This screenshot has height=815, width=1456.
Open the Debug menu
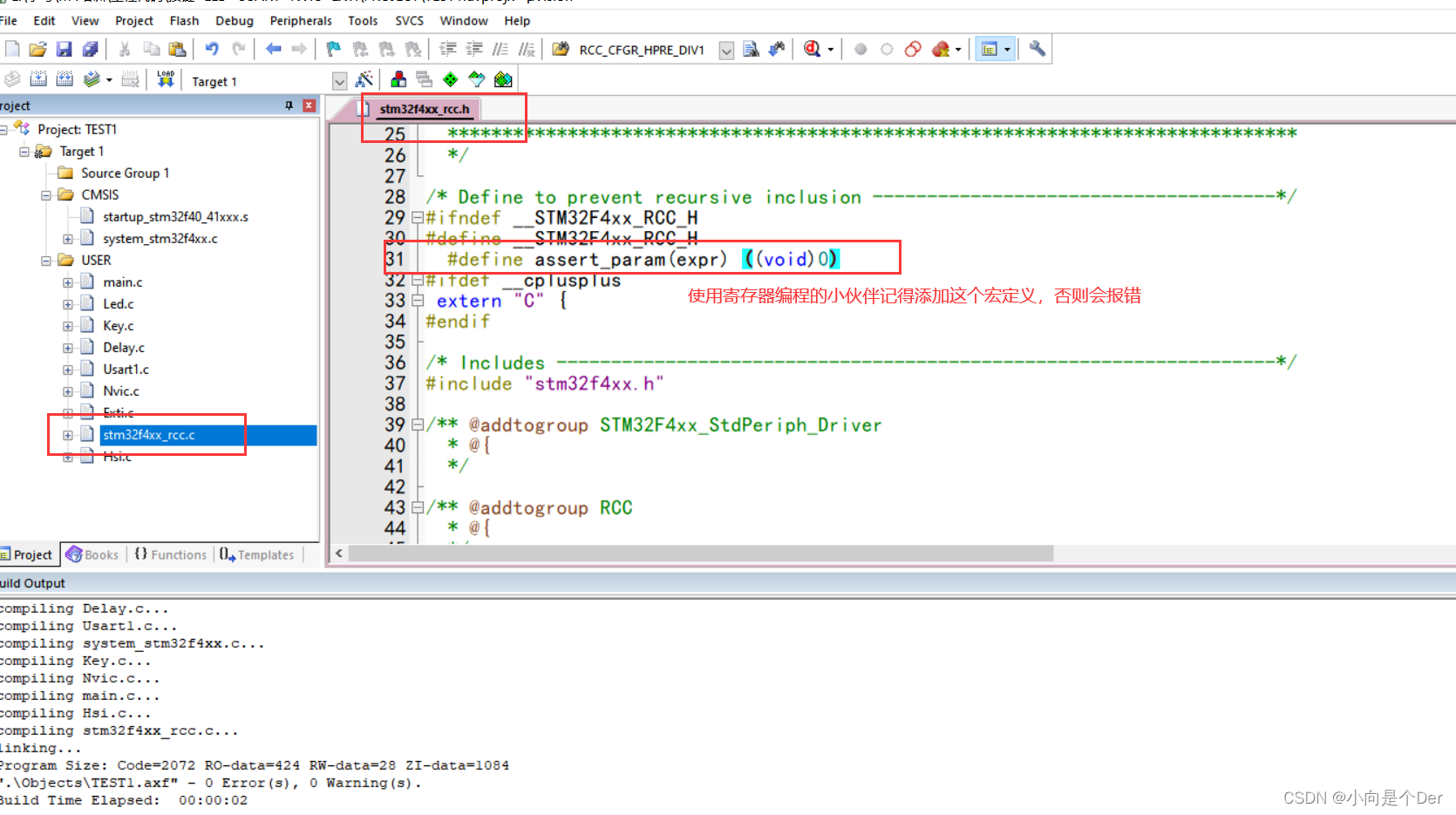(x=235, y=21)
